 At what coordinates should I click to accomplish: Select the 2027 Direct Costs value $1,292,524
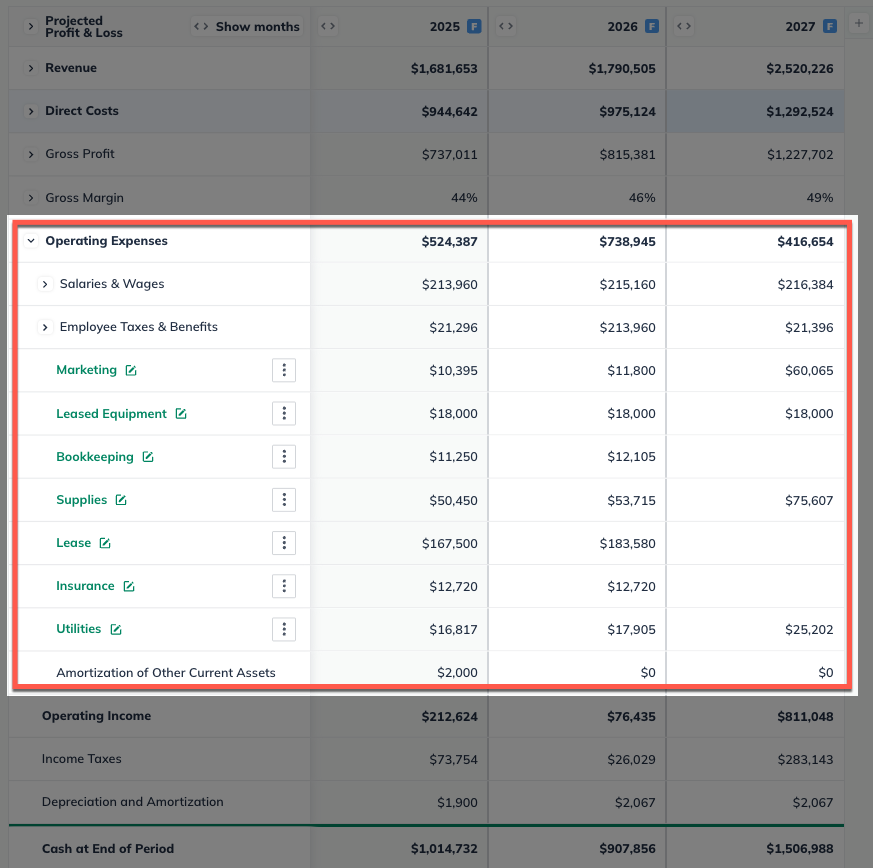click(x=800, y=111)
